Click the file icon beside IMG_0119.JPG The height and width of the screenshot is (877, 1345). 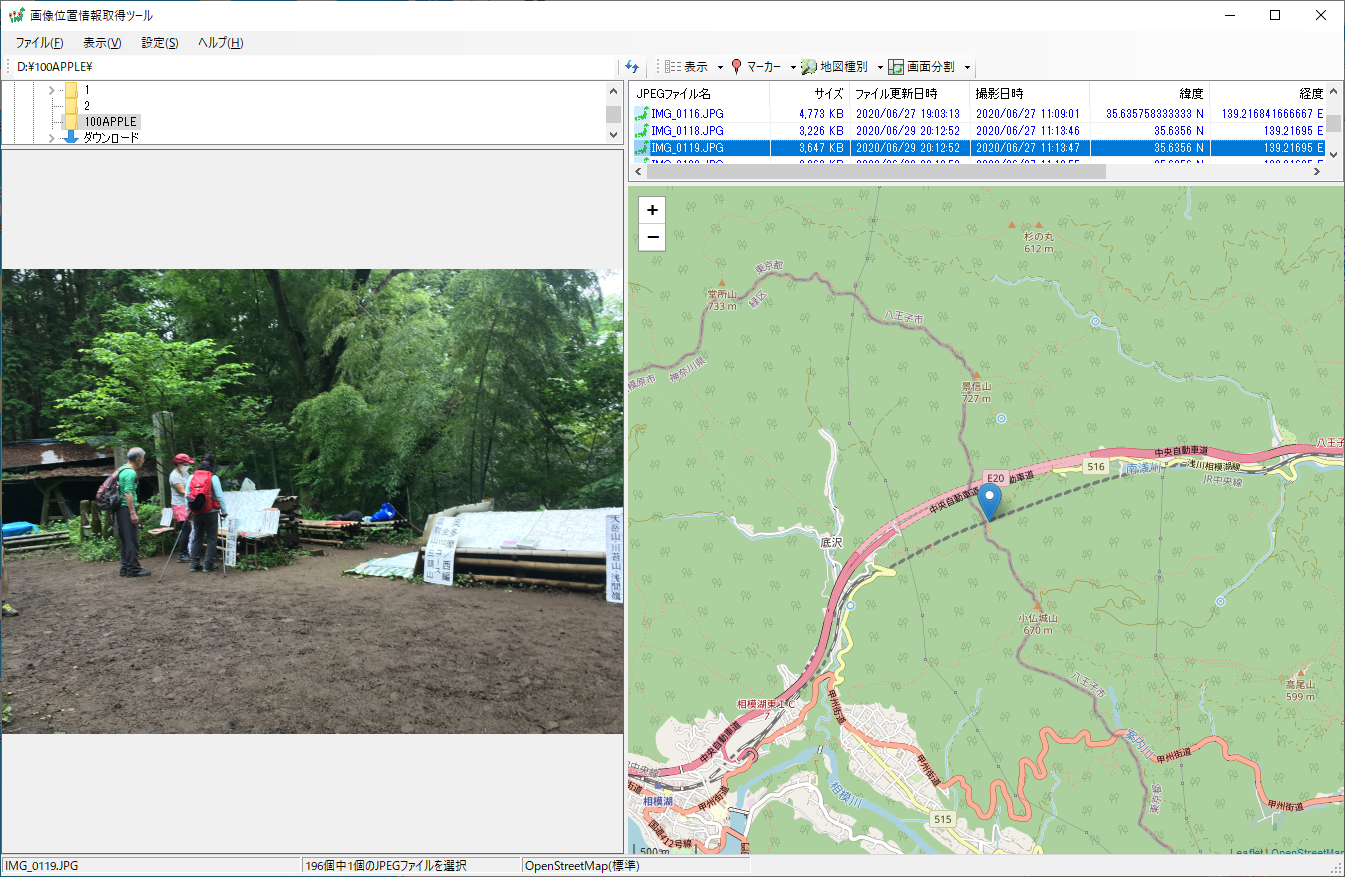[642, 148]
